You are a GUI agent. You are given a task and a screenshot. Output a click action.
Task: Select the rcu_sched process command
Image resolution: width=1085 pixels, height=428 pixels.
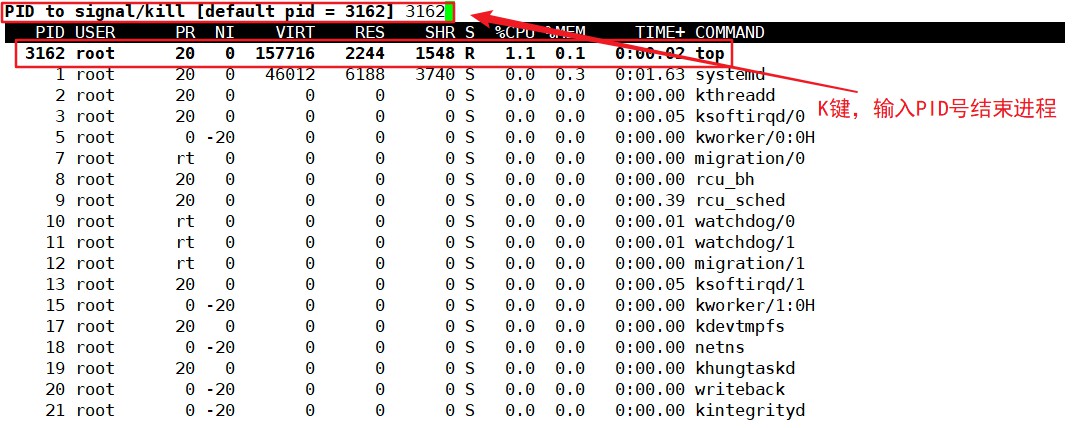740,201
